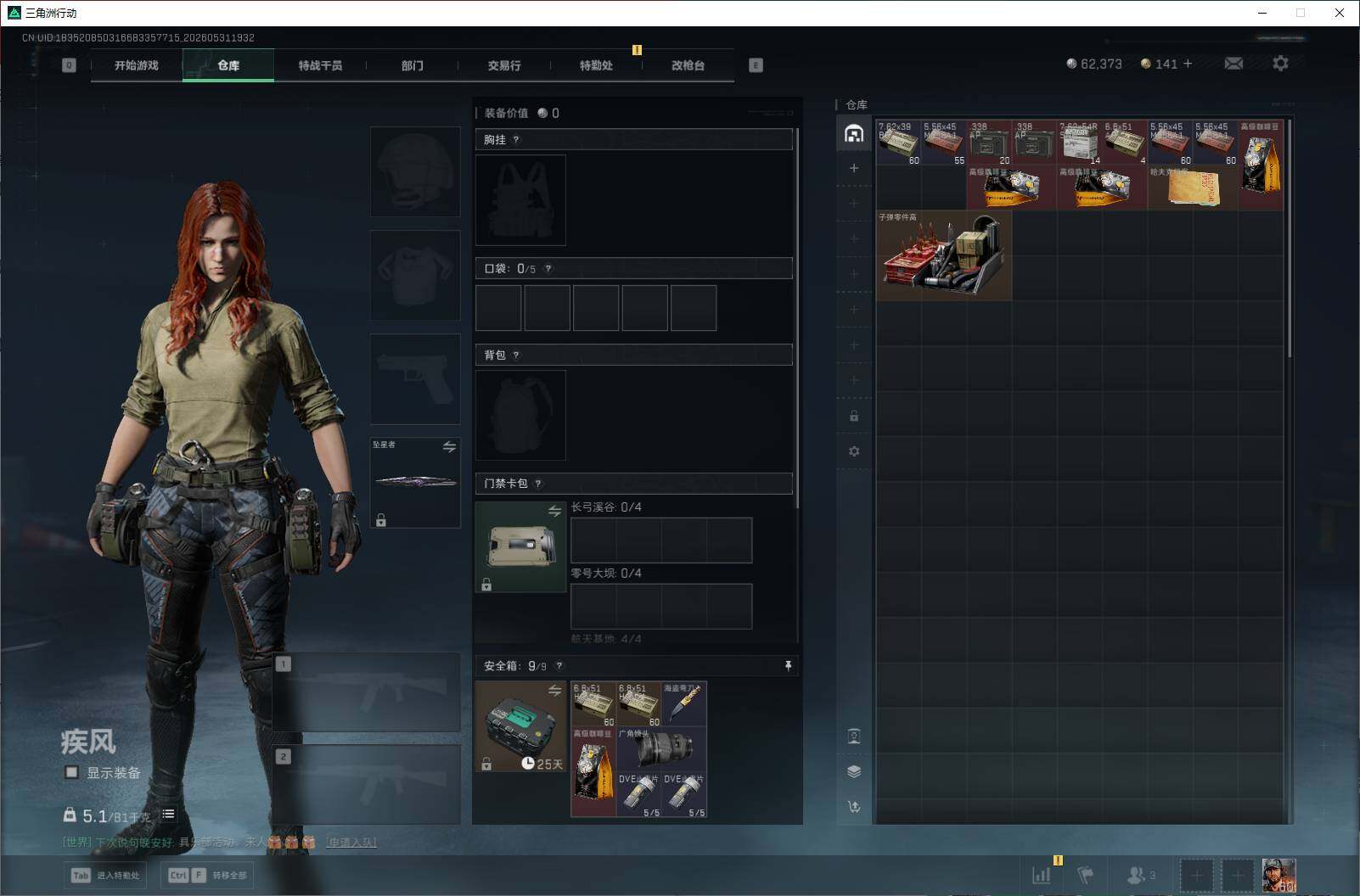Click the 62,373 currency balance
Screen dimensions: 1360x896
(1094, 64)
